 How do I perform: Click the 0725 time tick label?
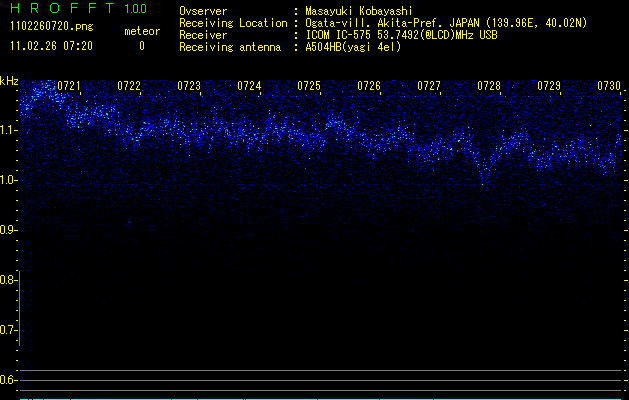pyautogui.click(x=309, y=87)
